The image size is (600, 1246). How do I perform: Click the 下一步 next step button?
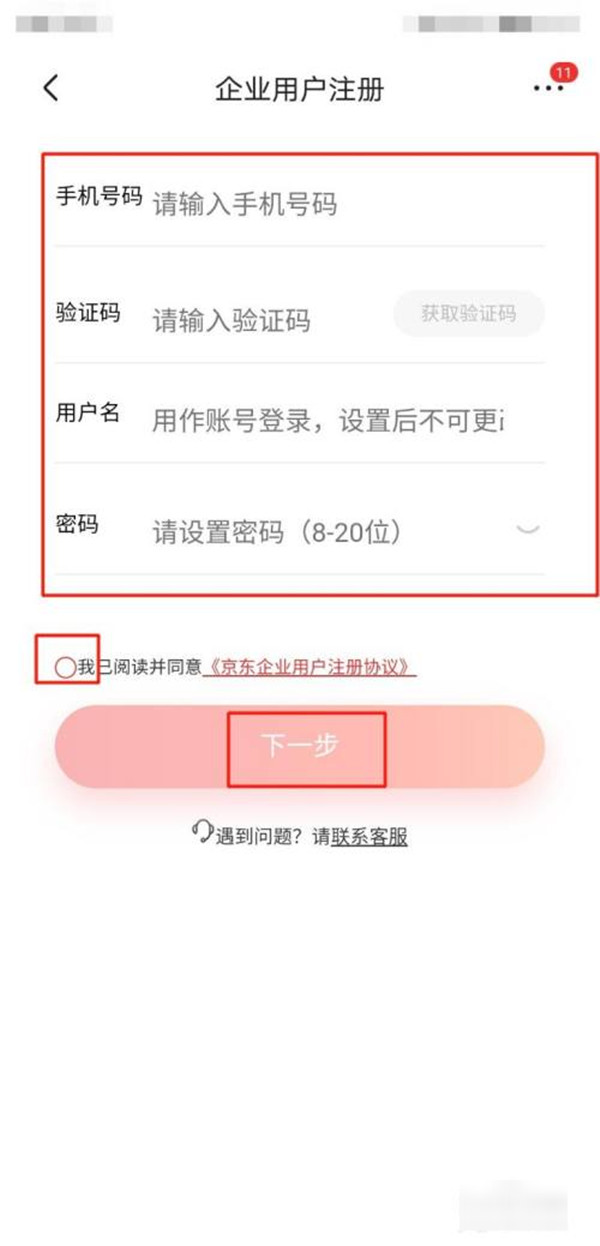point(299,747)
